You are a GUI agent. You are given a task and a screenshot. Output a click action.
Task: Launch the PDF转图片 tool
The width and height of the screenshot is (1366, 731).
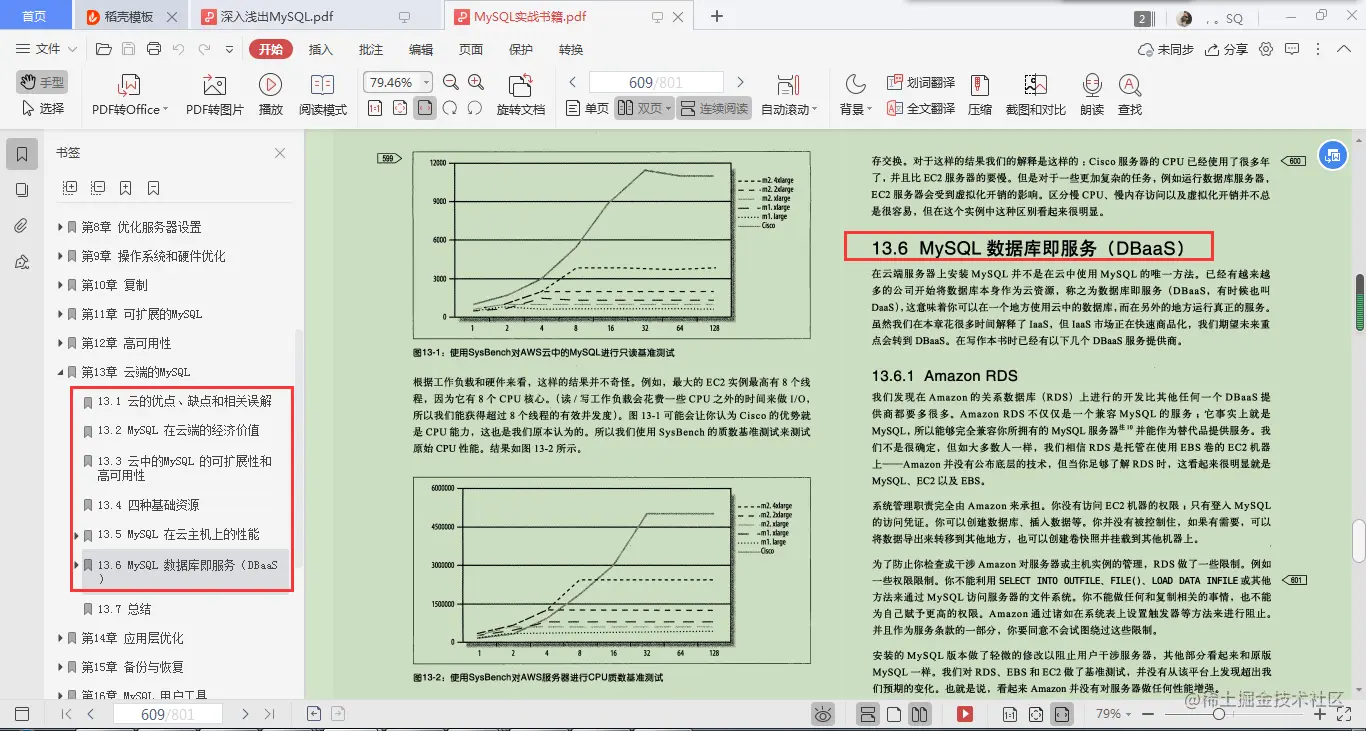214,95
